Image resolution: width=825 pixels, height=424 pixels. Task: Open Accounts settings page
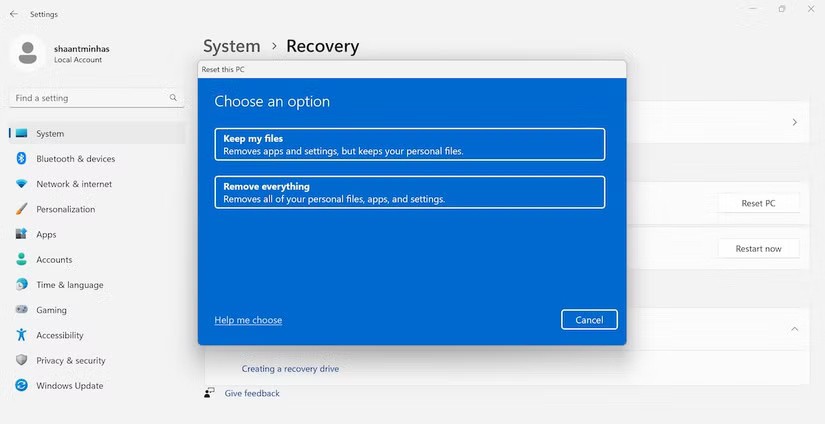[97, 259]
